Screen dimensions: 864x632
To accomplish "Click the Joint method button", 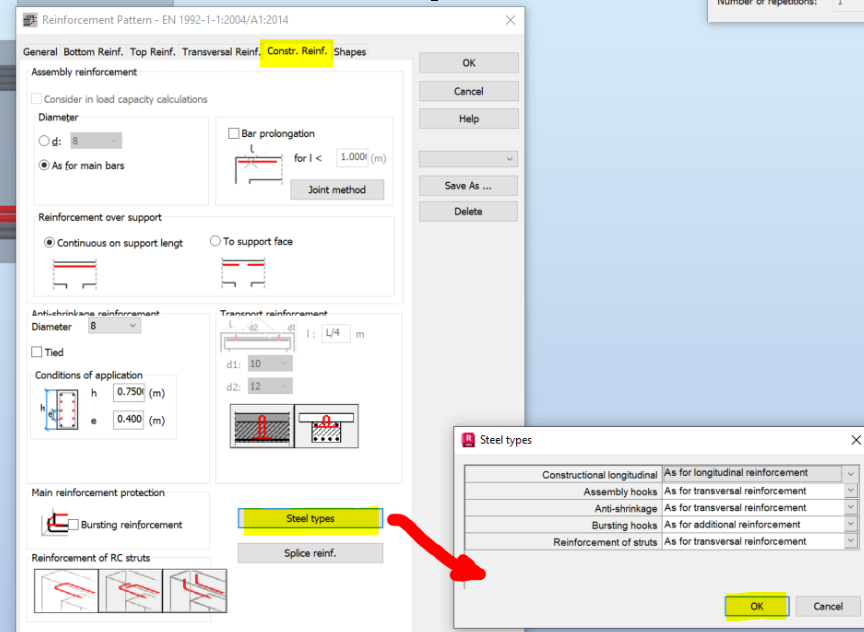I will coord(337,188).
